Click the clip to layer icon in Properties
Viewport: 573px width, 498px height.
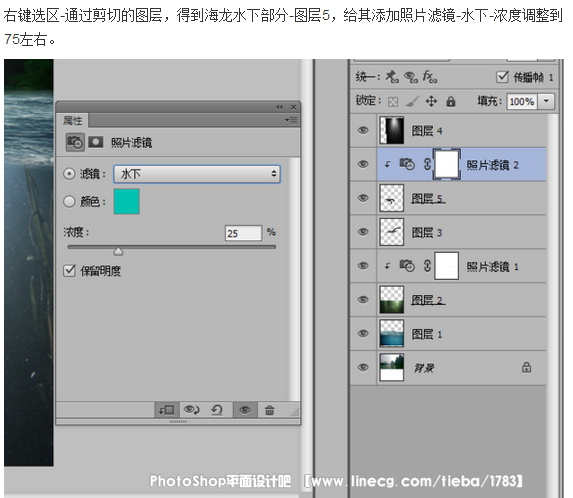[167, 410]
